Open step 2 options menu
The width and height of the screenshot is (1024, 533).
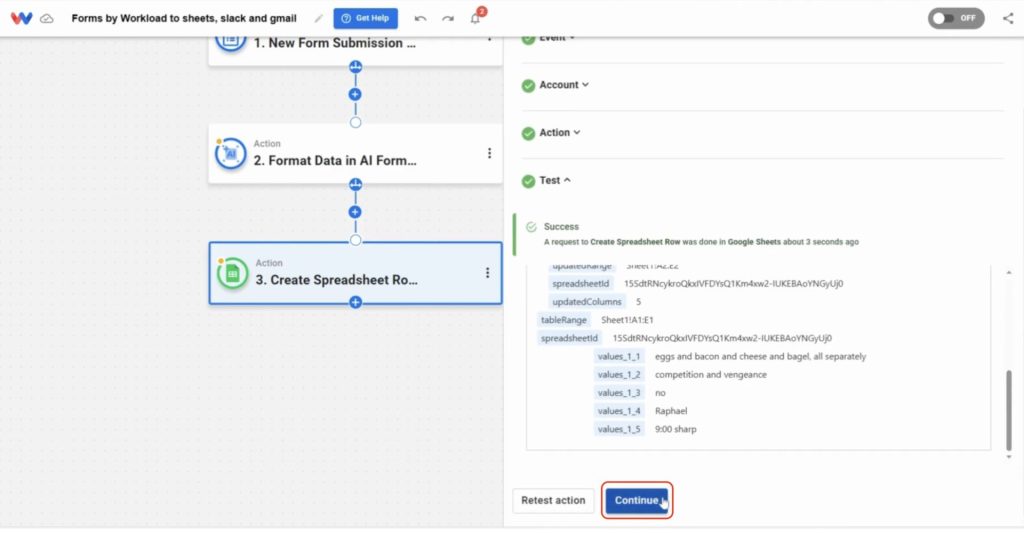pyautogui.click(x=489, y=153)
